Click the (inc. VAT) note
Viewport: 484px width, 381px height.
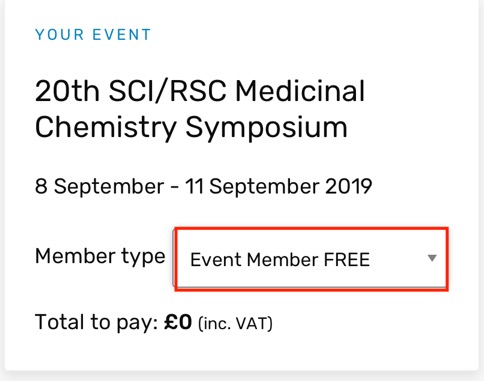(x=235, y=324)
